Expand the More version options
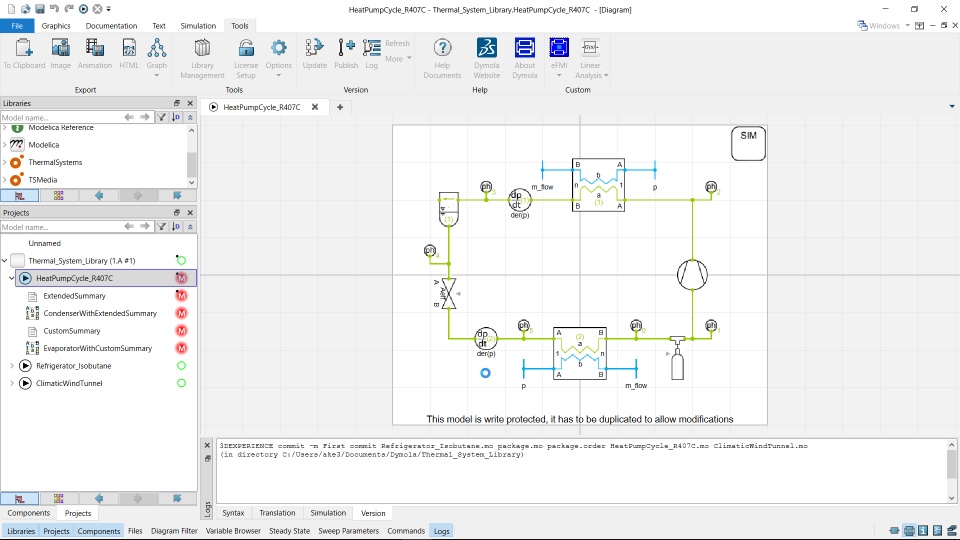Image resolution: width=960 pixels, height=540 pixels. (x=398, y=59)
